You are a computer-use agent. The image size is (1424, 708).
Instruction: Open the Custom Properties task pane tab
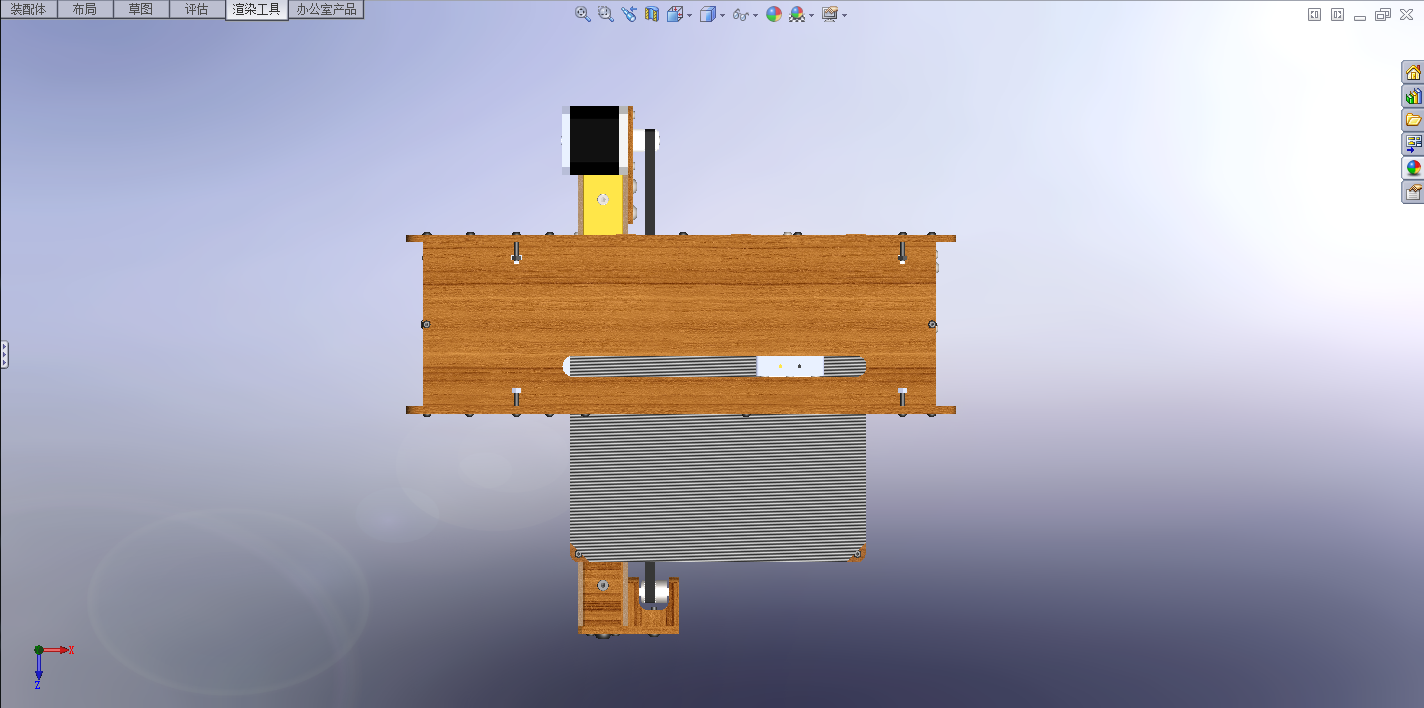(1413, 192)
